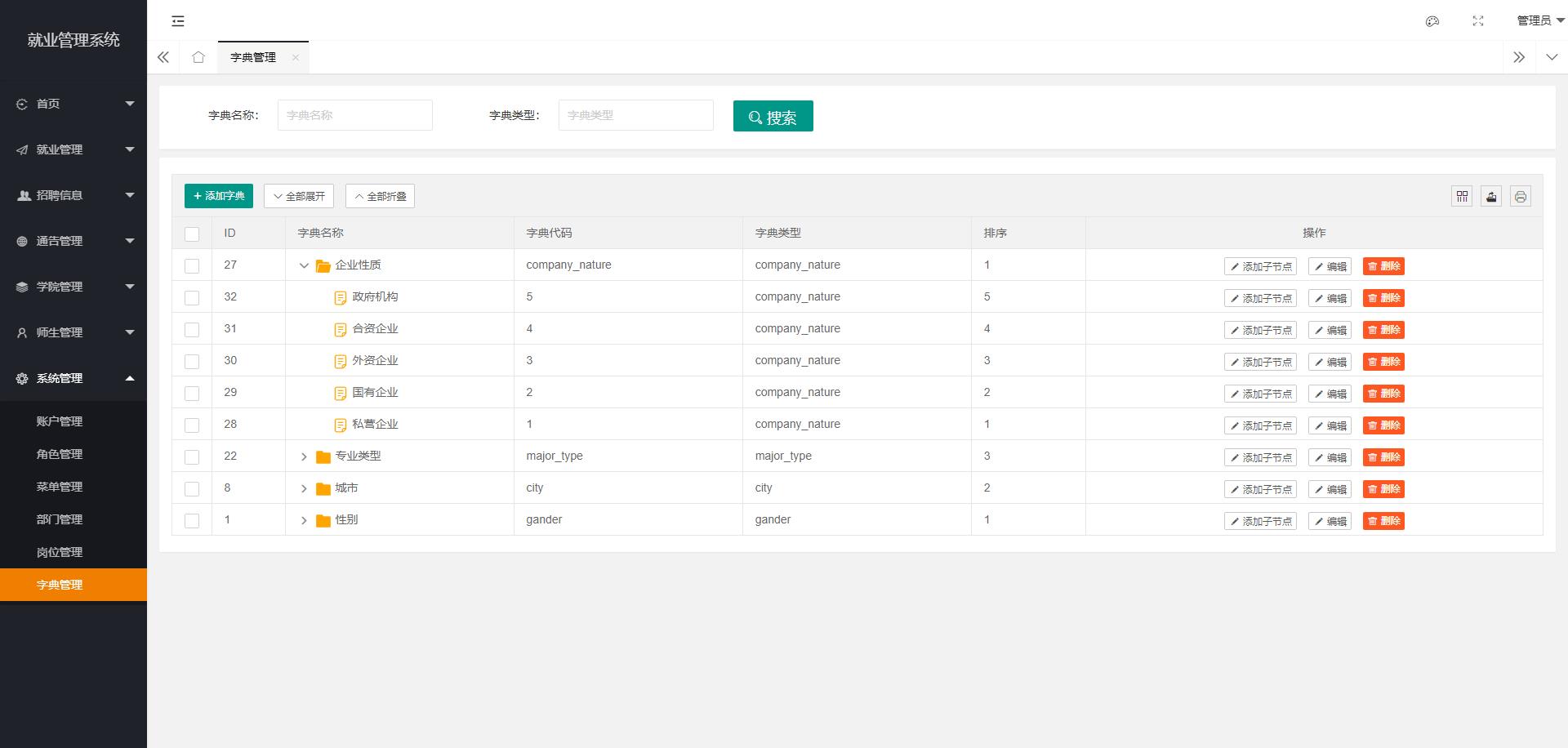The image size is (1568, 748).
Task: Open the theme palette icon
Action: pos(1432,21)
